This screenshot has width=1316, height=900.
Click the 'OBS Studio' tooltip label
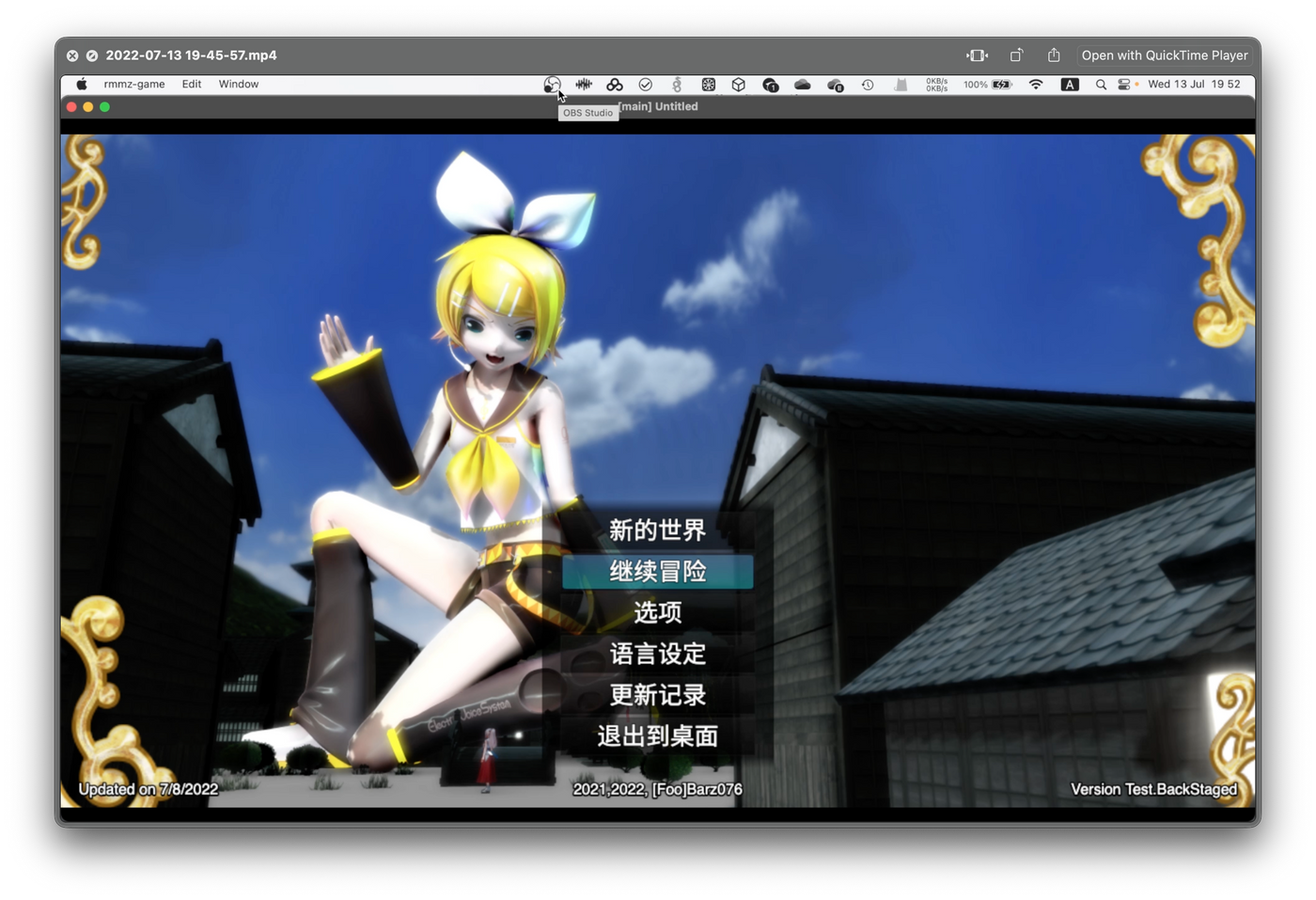(587, 113)
